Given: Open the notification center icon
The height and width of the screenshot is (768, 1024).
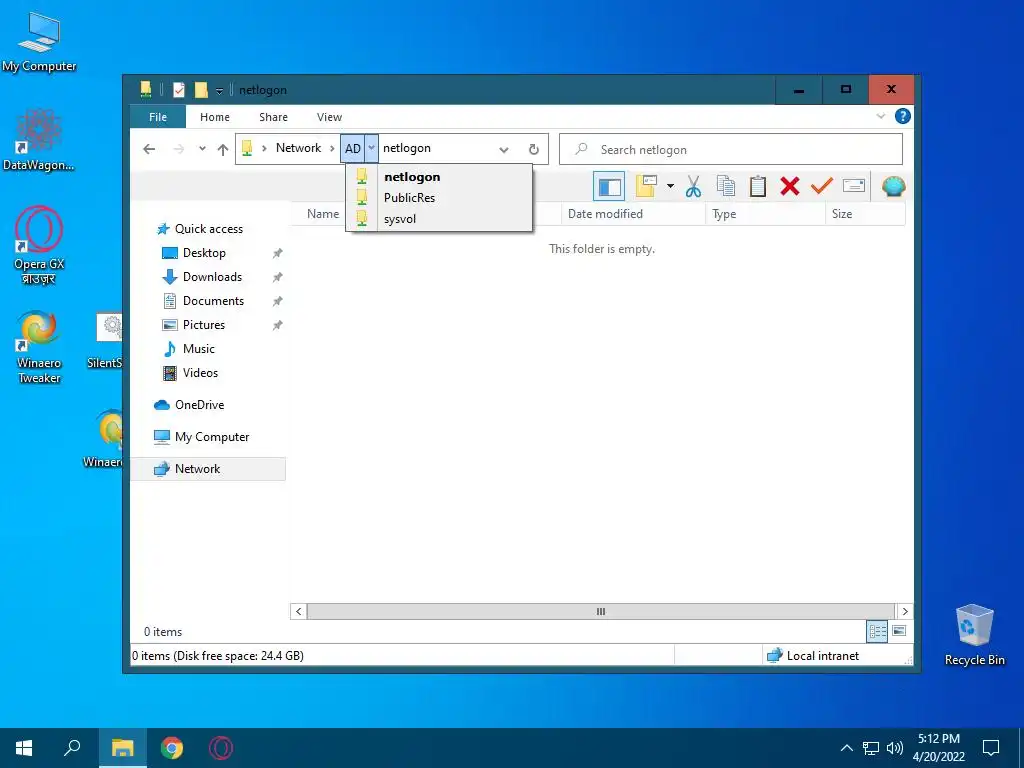Looking at the screenshot, I should [x=991, y=748].
